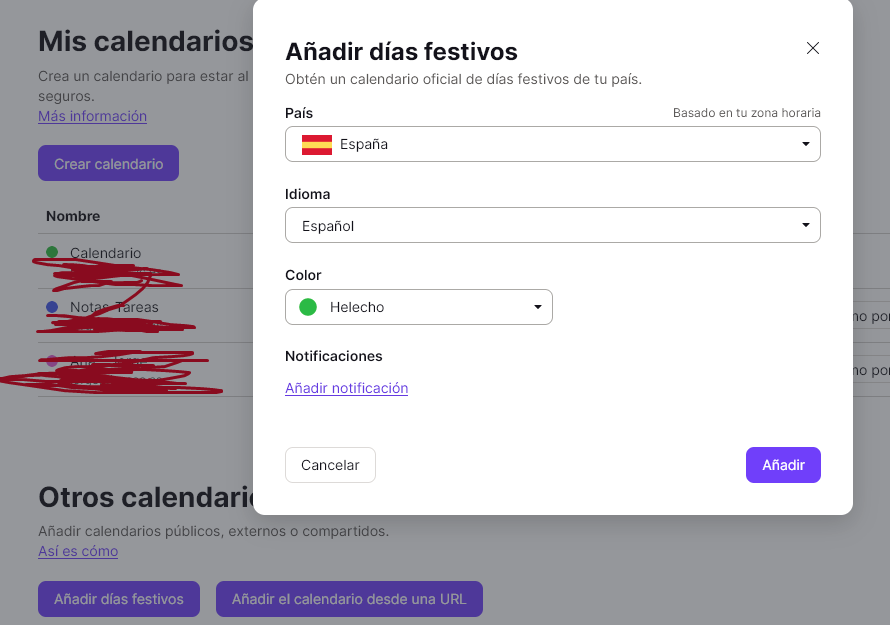
Task: Open the Idioma dropdown showing Español
Action: 552,225
